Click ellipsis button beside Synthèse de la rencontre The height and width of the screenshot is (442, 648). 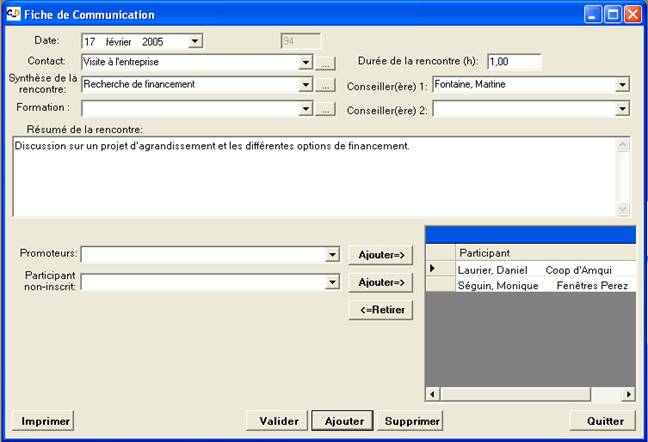tap(325, 85)
